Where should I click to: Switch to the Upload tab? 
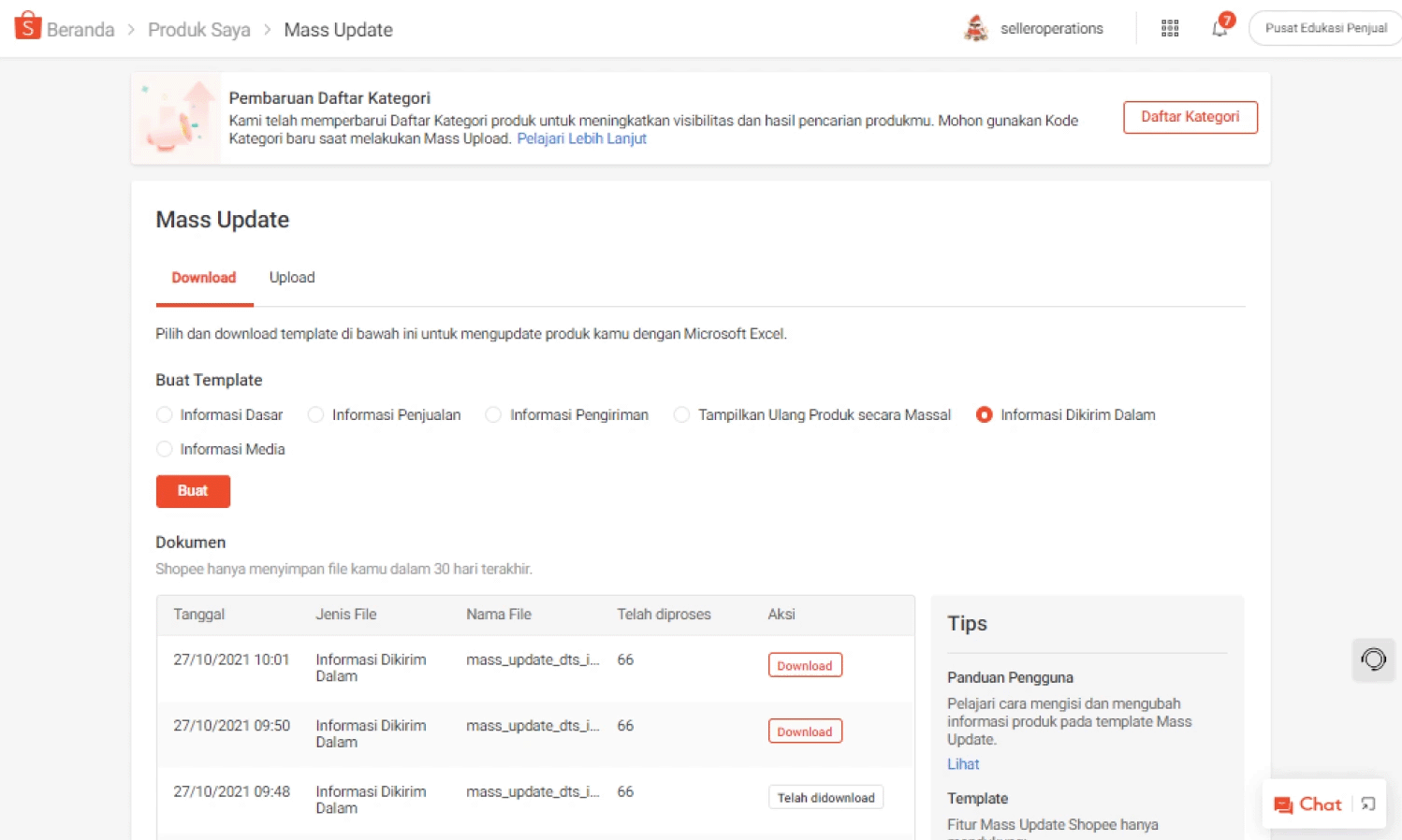coord(292,278)
